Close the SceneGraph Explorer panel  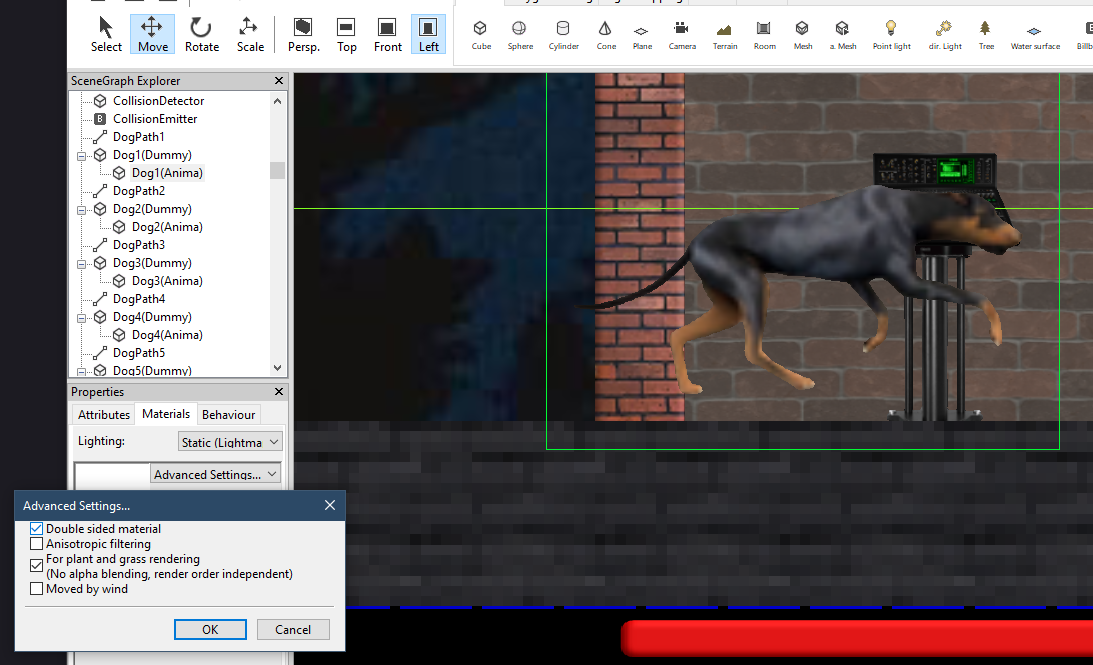(x=279, y=81)
